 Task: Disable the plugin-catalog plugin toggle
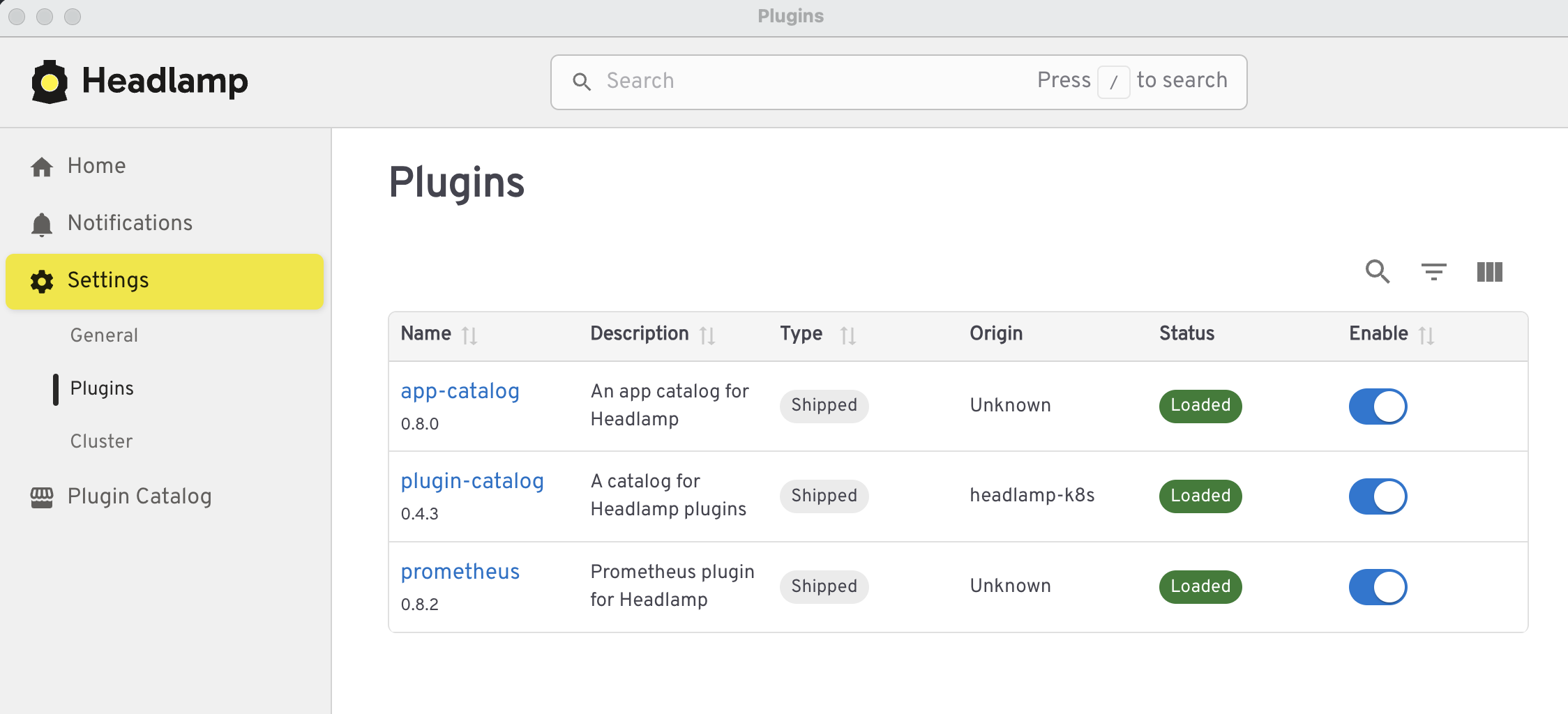tap(1378, 496)
